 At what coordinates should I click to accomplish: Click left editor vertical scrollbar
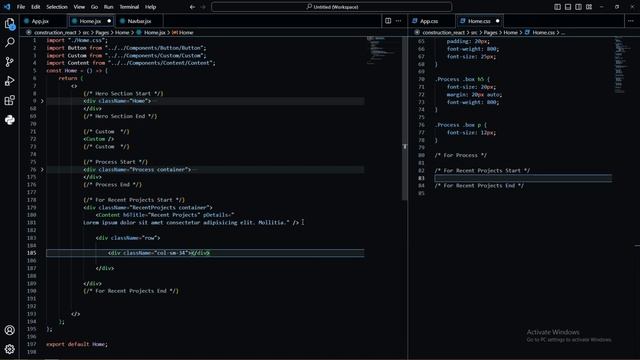click(x=404, y=118)
